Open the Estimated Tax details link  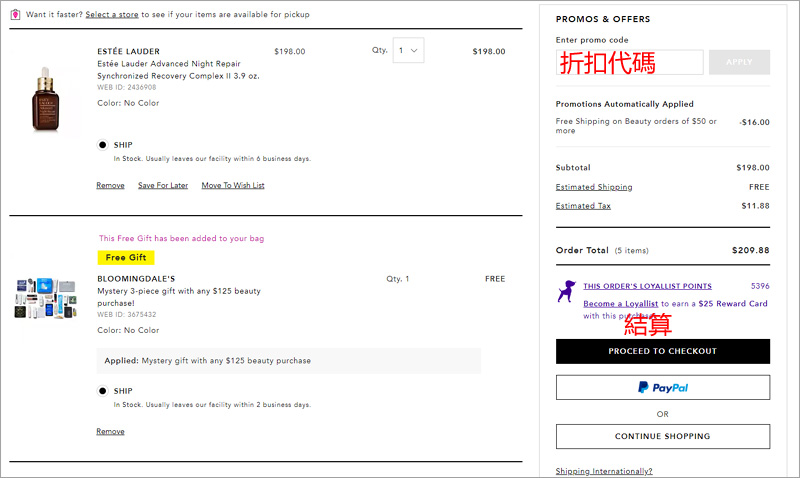point(583,206)
